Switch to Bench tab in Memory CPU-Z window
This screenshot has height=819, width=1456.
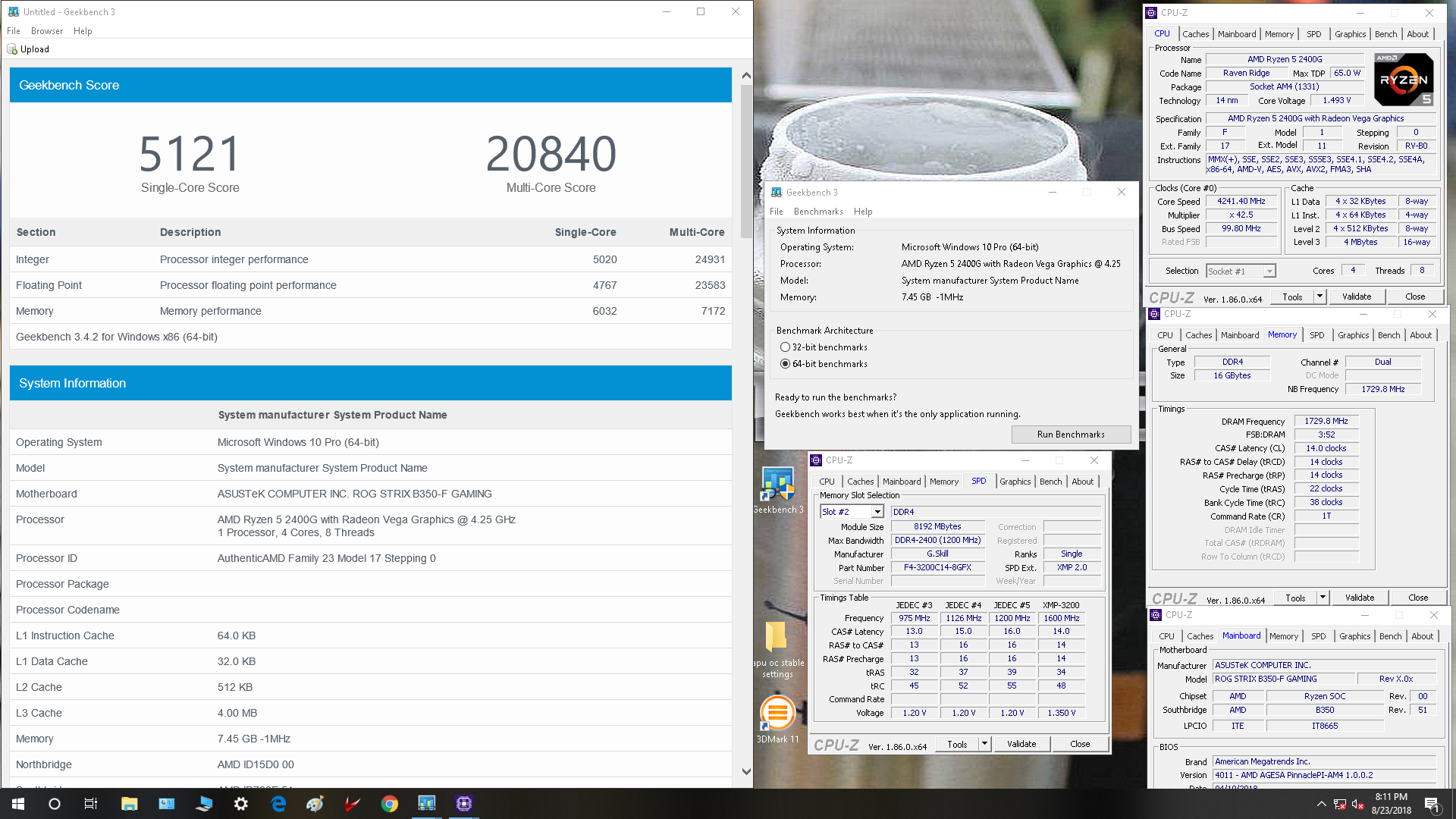point(1389,335)
